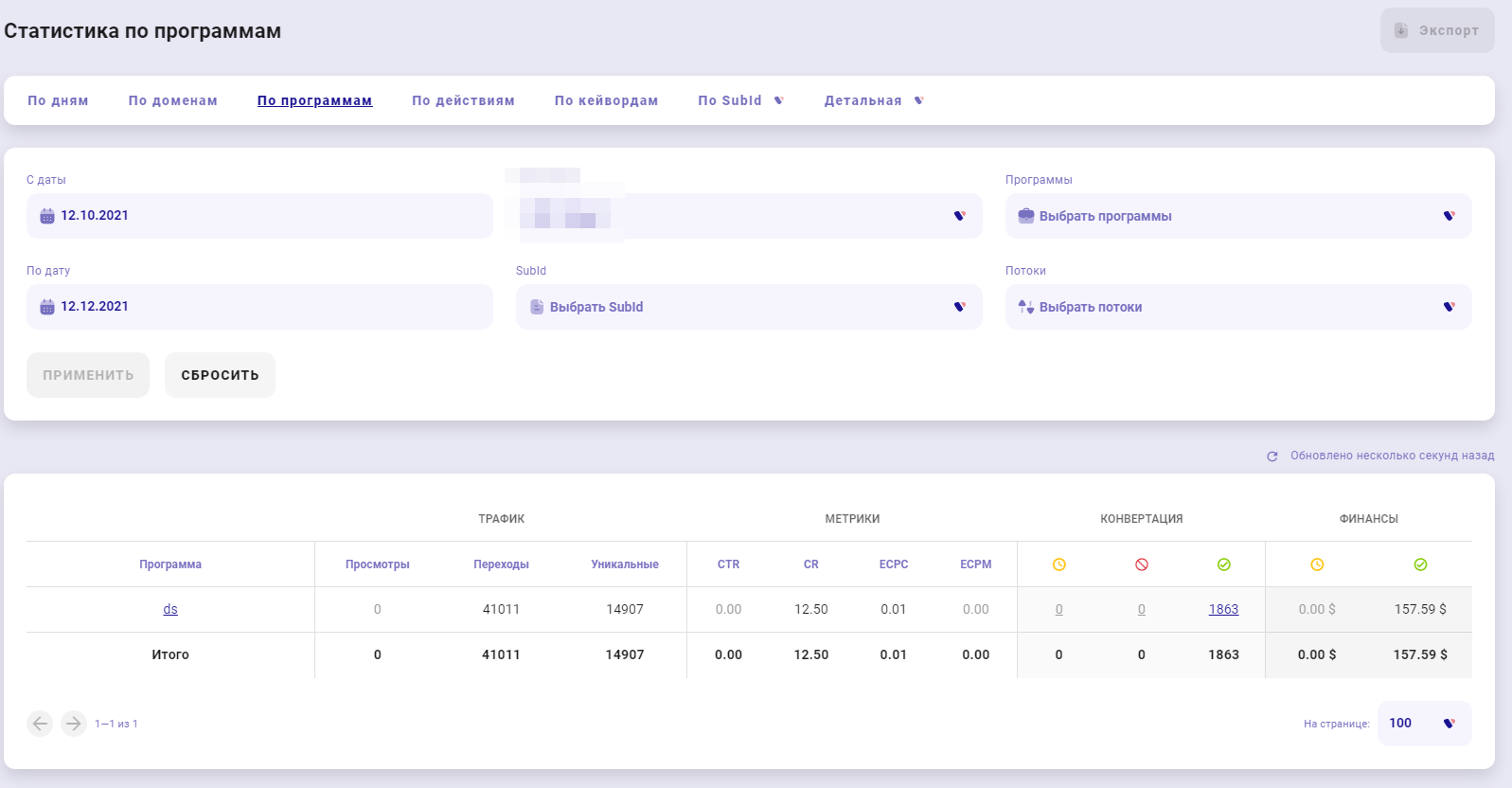Click the Экспорт button
Screen dimensions: 1512x788
[x=1436, y=30]
